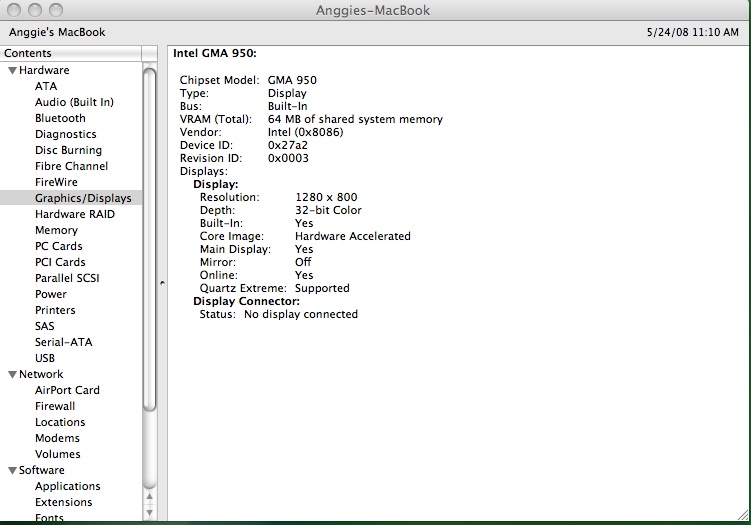
Task: Click sidebar scrollbar down arrow
Action: point(149,513)
